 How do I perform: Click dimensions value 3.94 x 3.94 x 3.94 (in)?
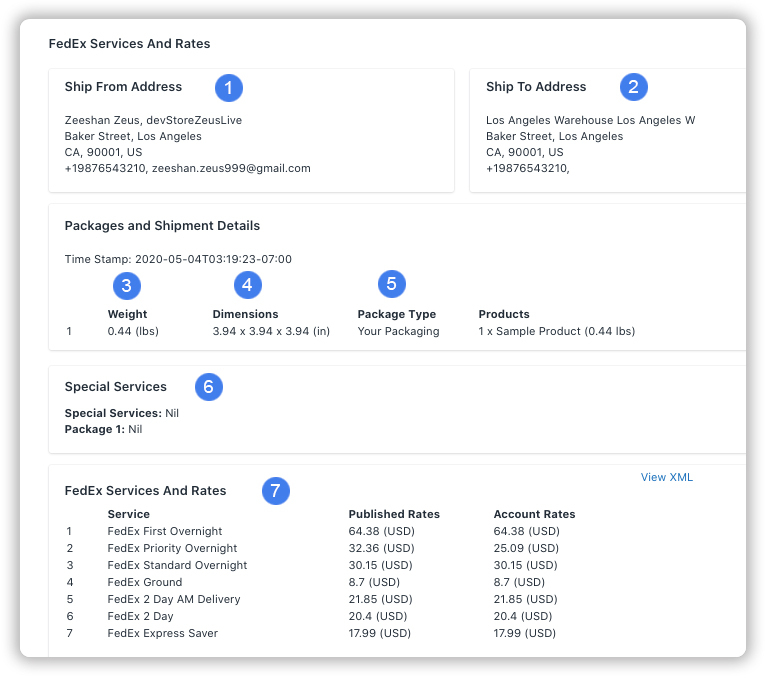click(x=271, y=331)
